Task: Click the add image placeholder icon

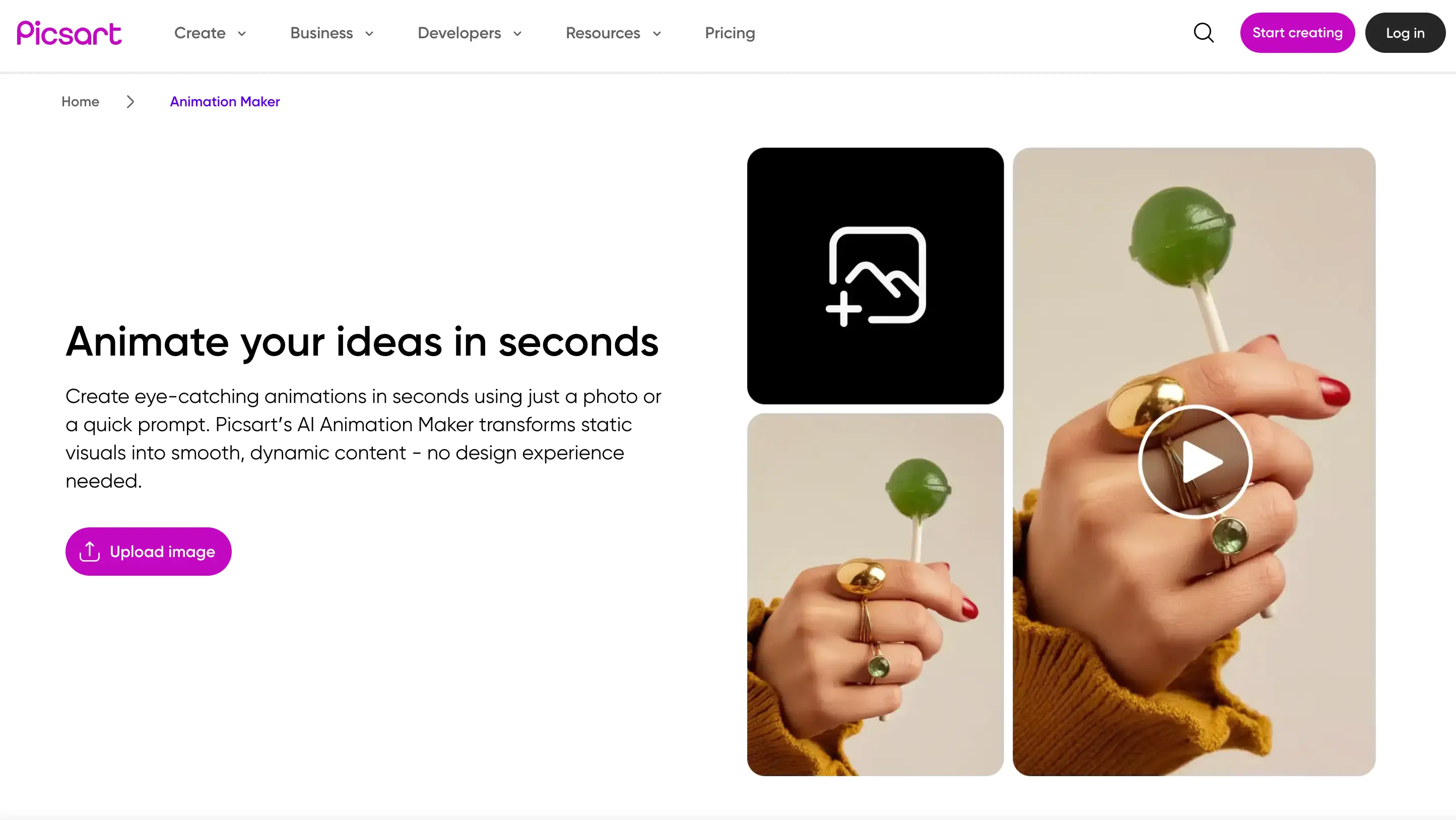Action: (876, 277)
